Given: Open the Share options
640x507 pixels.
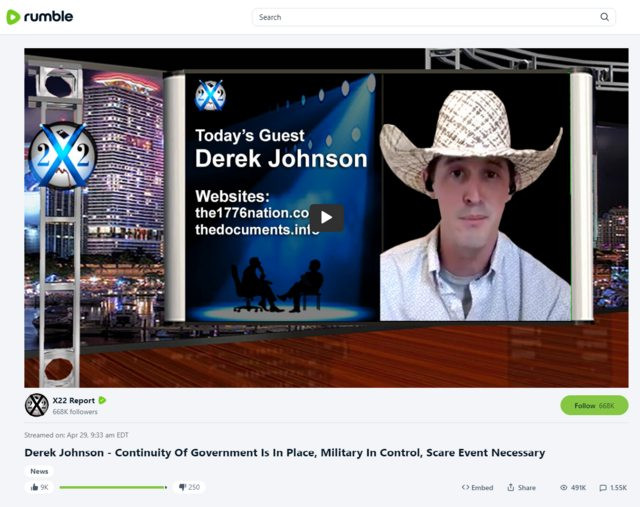Looking at the screenshot, I should [521, 487].
